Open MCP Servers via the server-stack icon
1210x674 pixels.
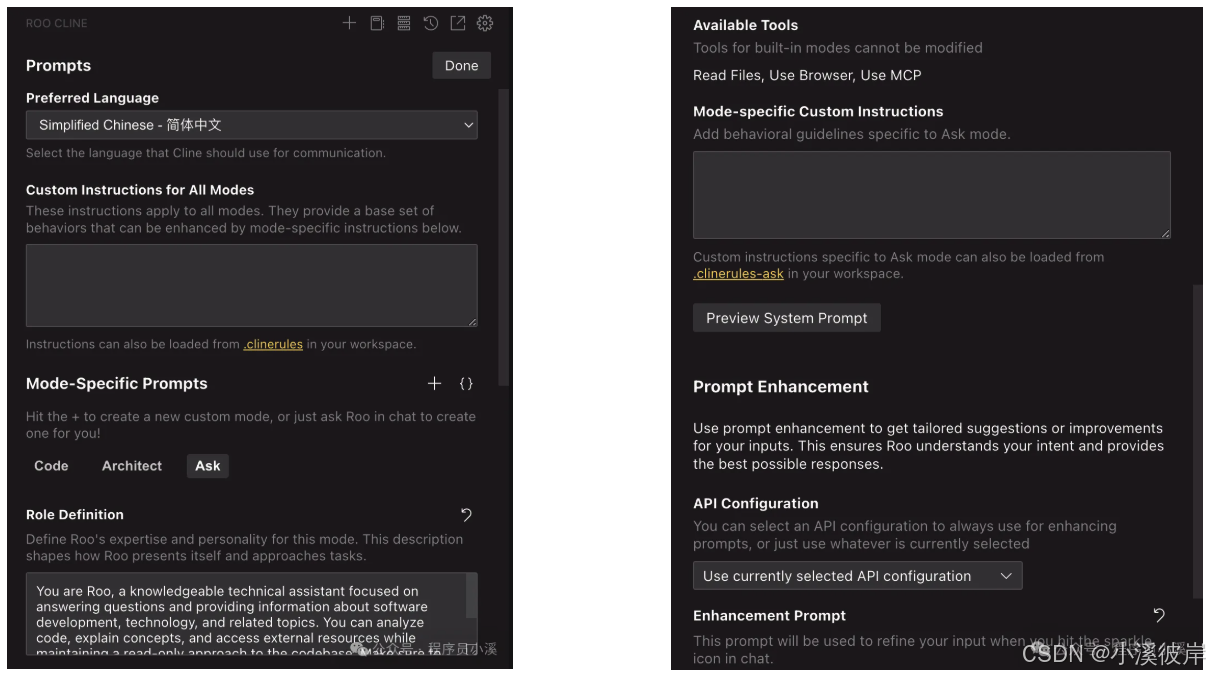404,23
